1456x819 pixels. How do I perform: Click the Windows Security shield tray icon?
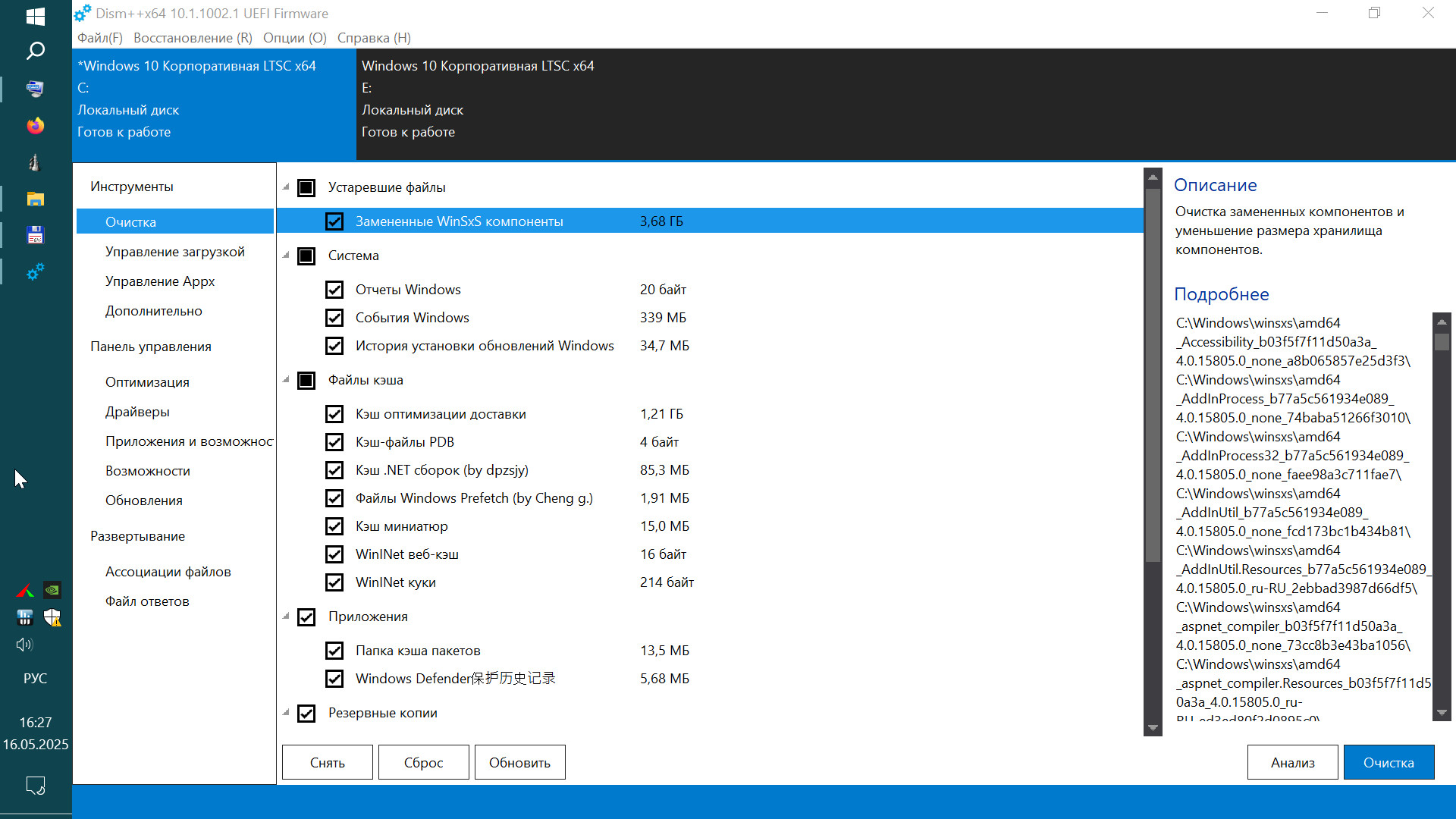(52, 617)
